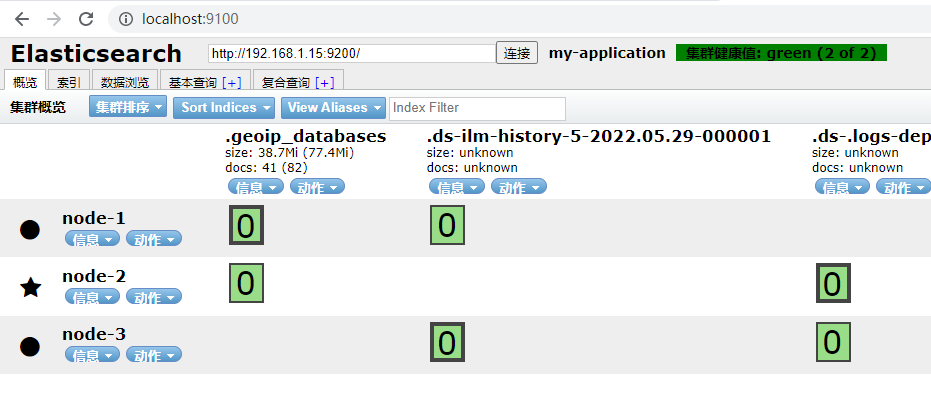Open 信息 dropdown for .ds-.logs index
The image size is (931, 401).
tap(843, 187)
